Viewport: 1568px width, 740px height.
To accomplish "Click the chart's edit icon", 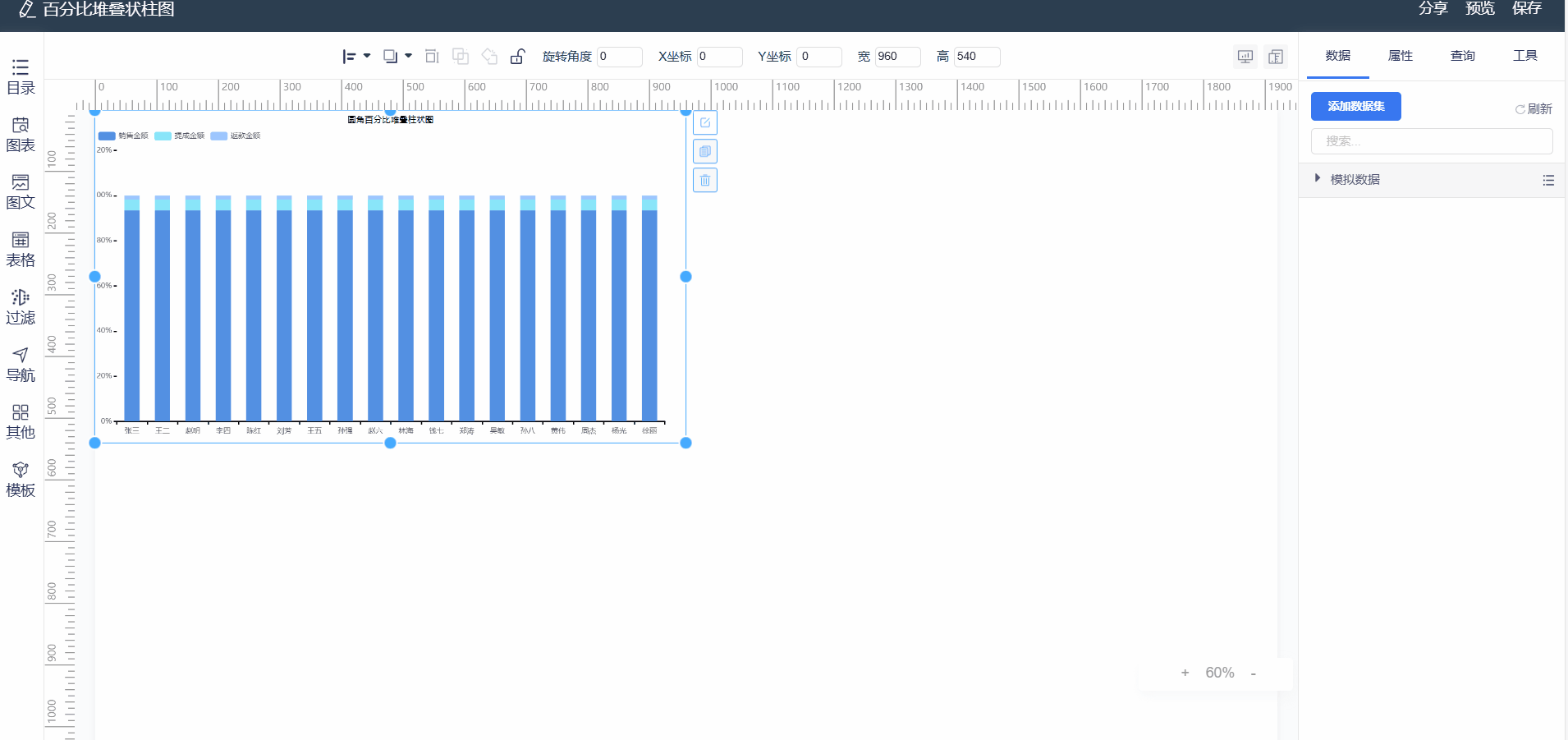I will 705,122.
